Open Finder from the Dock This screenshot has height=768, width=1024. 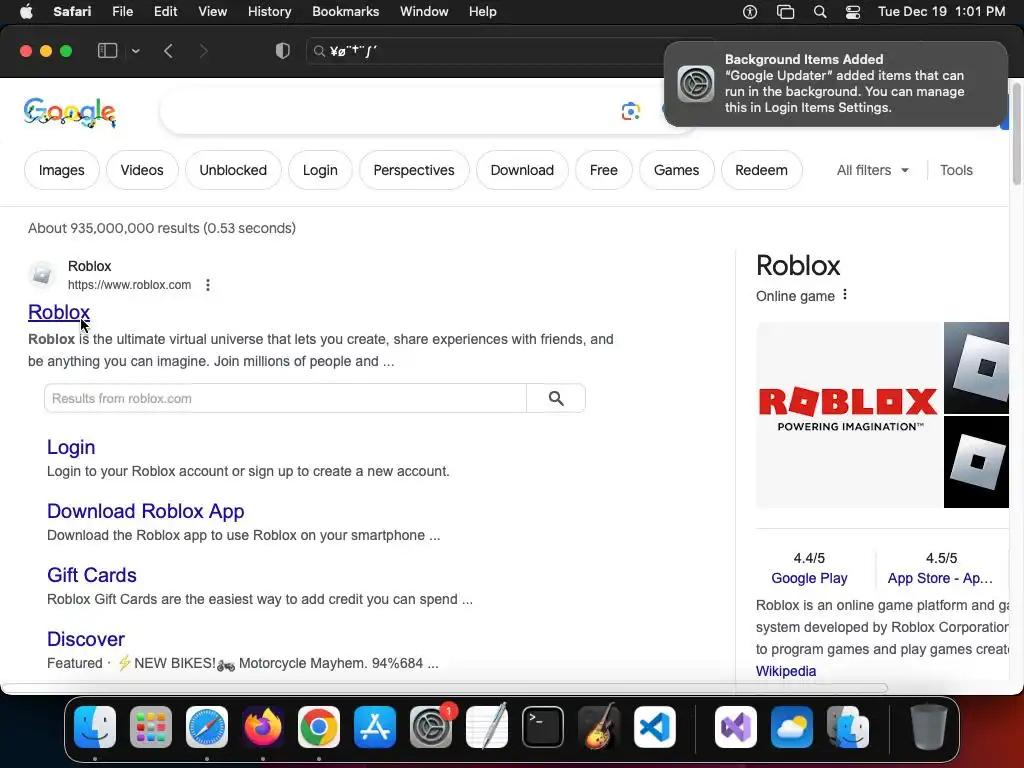(95, 727)
